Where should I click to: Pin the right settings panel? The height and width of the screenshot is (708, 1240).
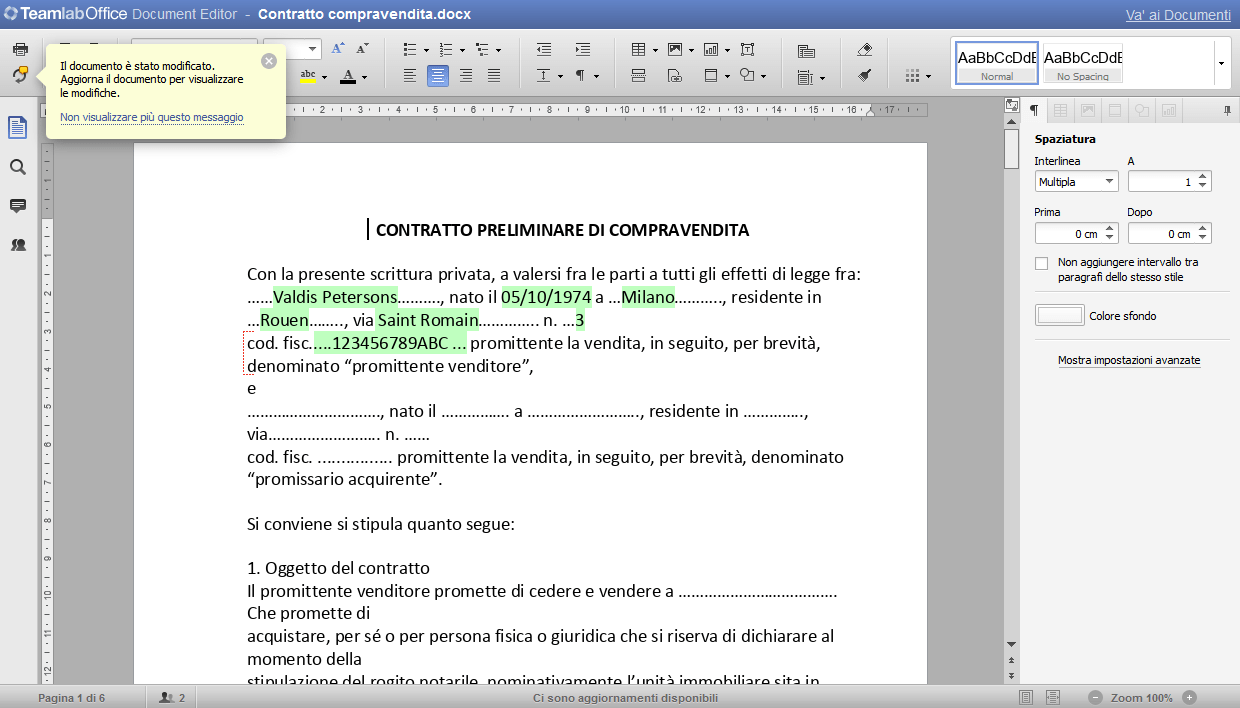click(1227, 110)
